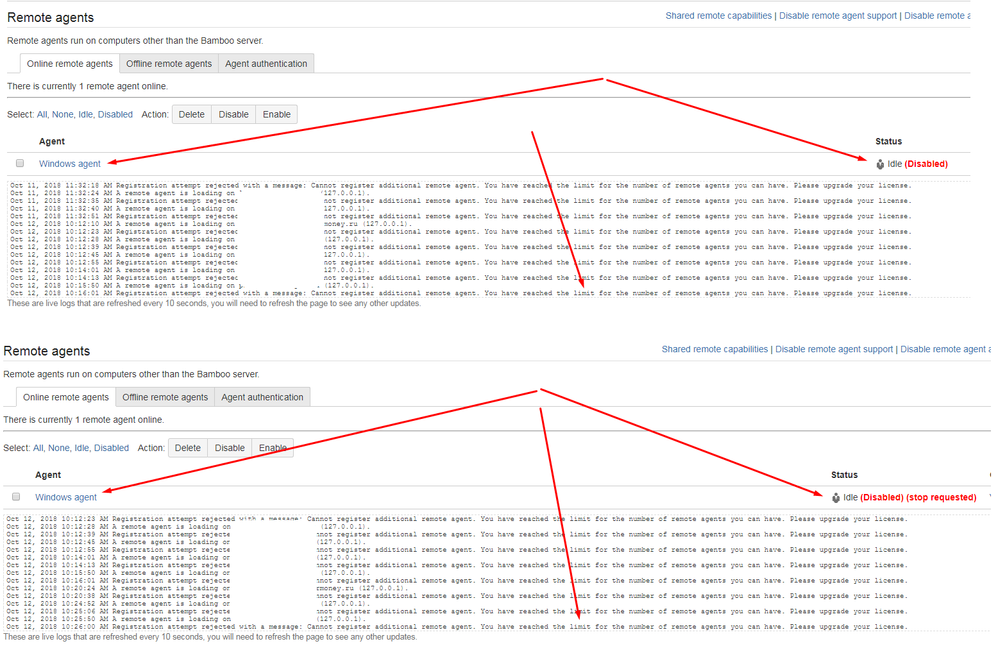Click Select 'Disabled' link in lower screenshot
This screenshot has height=666, width=998.
[111, 448]
